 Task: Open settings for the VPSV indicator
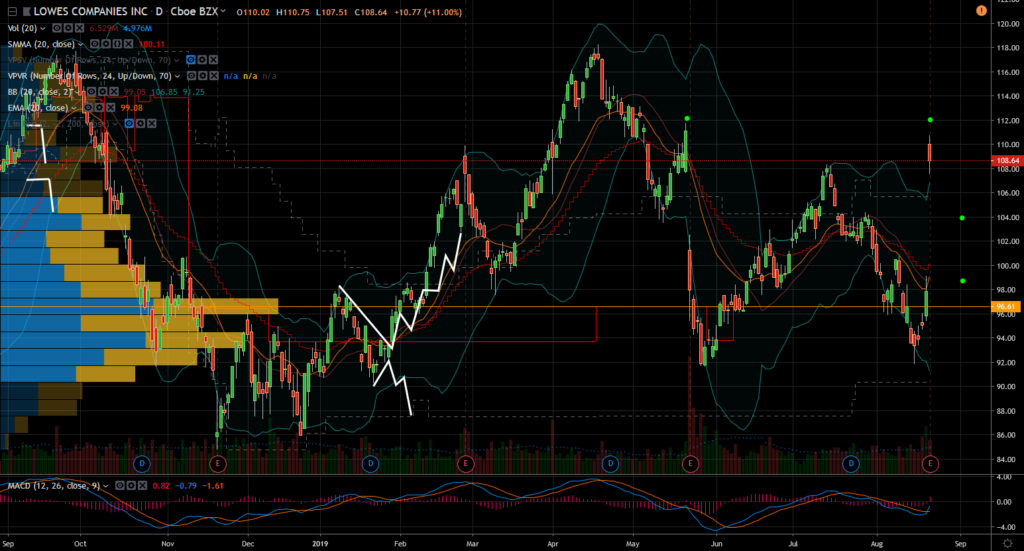(x=202, y=59)
